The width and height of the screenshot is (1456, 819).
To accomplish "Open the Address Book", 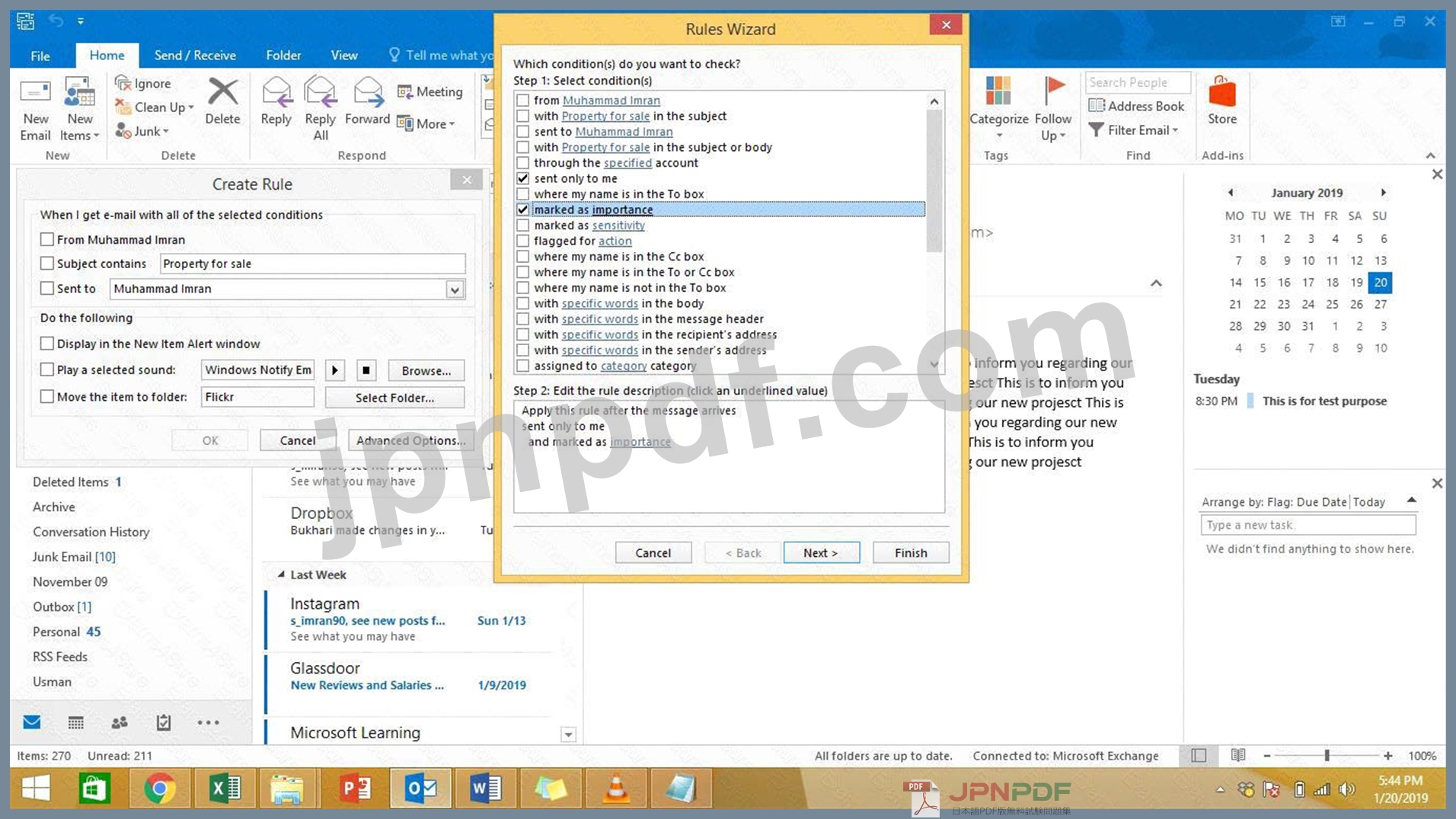I will (x=1136, y=106).
